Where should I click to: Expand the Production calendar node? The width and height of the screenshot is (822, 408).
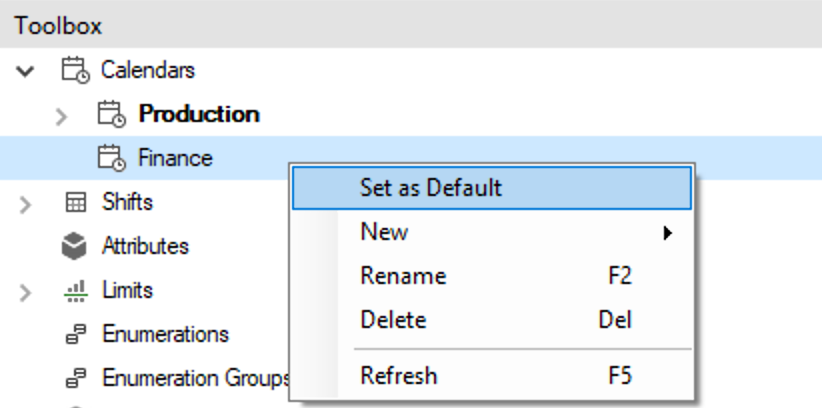[61, 116]
